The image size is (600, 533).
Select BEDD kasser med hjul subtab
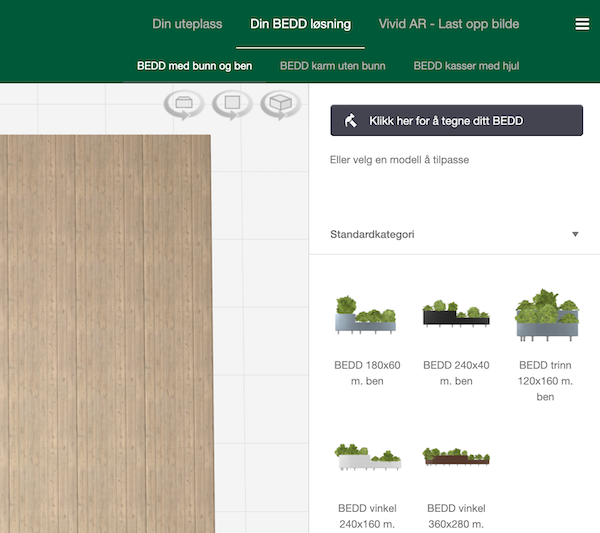pyautogui.click(x=466, y=67)
